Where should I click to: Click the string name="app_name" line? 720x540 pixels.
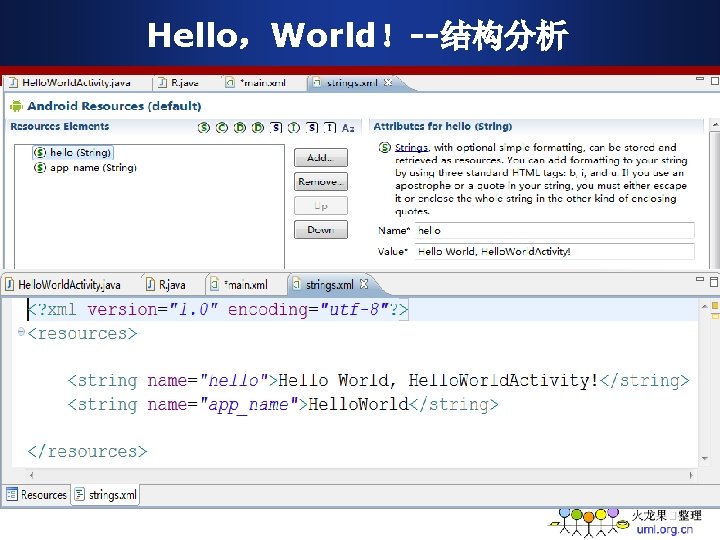tap(283, 405)
